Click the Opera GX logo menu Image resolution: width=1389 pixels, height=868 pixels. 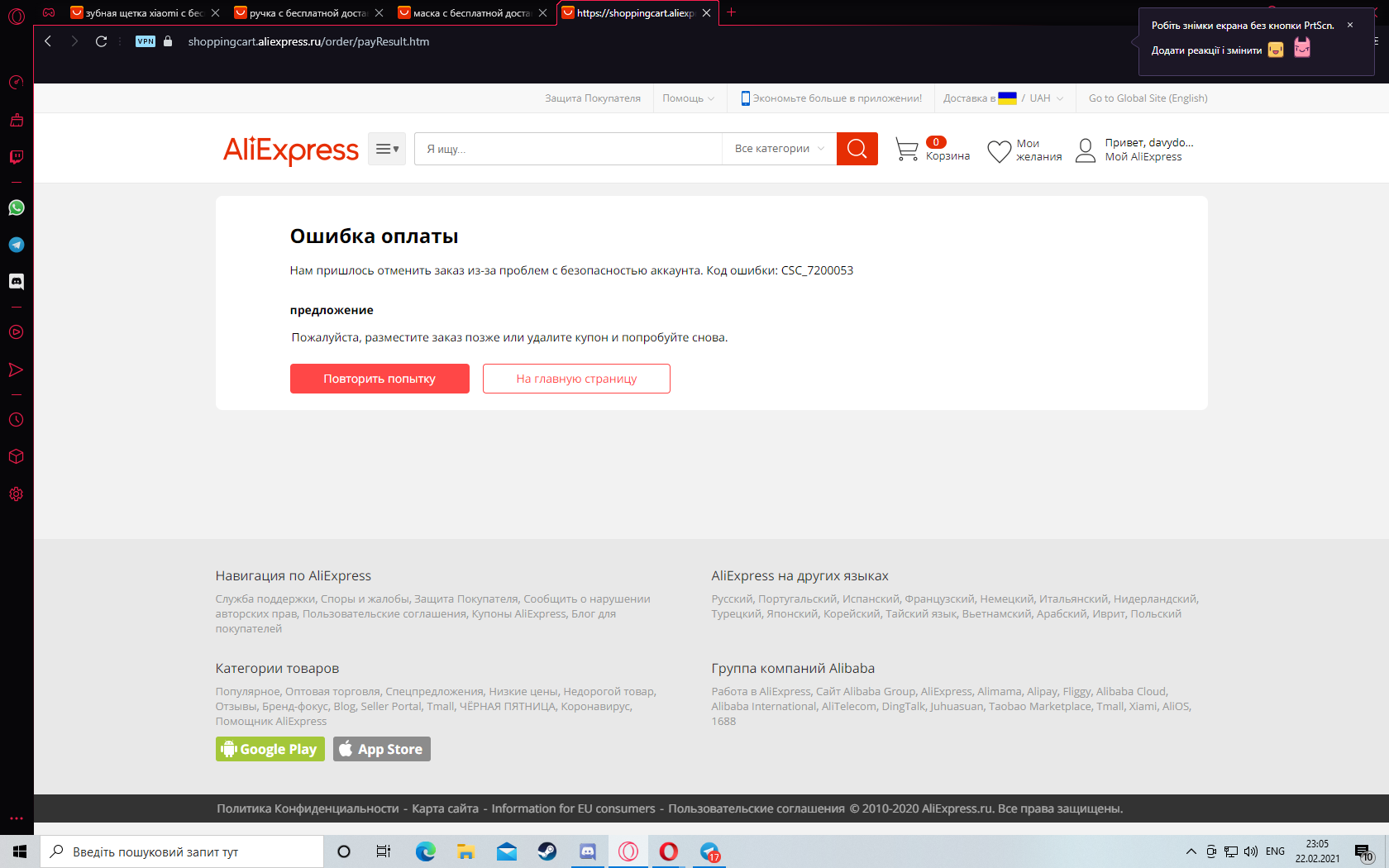[16, 15]
